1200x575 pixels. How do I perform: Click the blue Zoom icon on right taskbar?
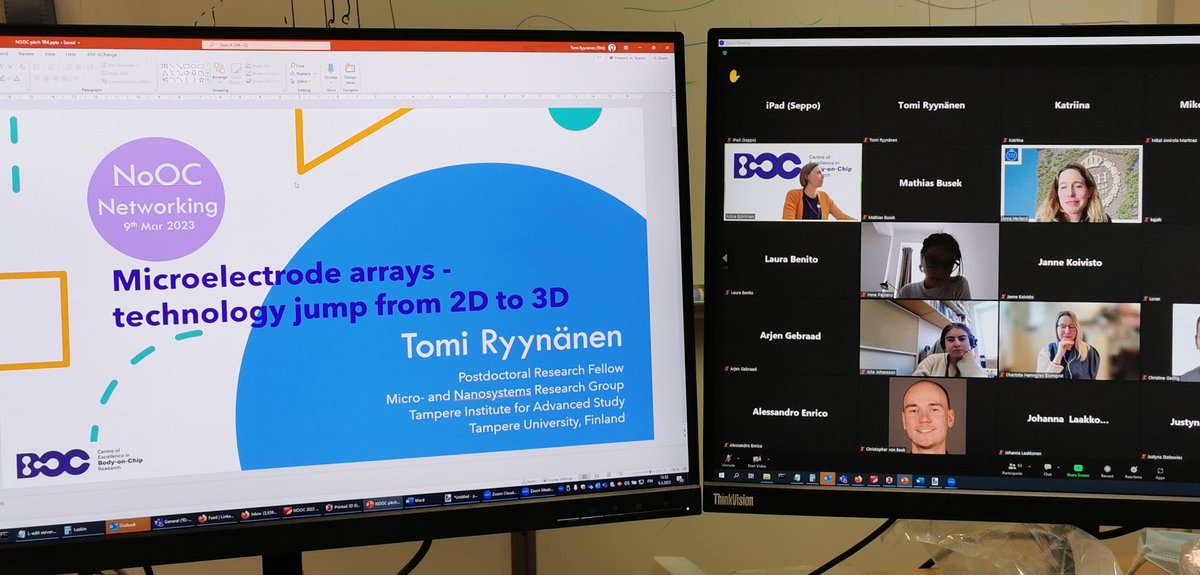pos(952,483)
